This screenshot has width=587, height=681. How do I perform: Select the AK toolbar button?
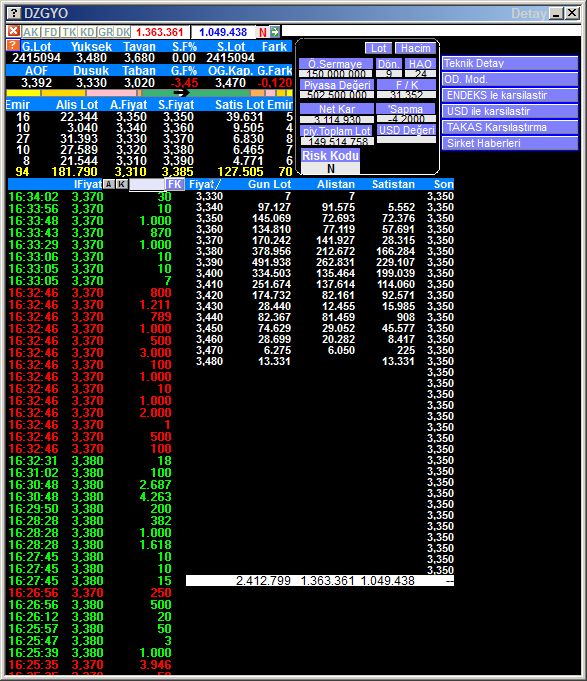(x=31, y=32)
